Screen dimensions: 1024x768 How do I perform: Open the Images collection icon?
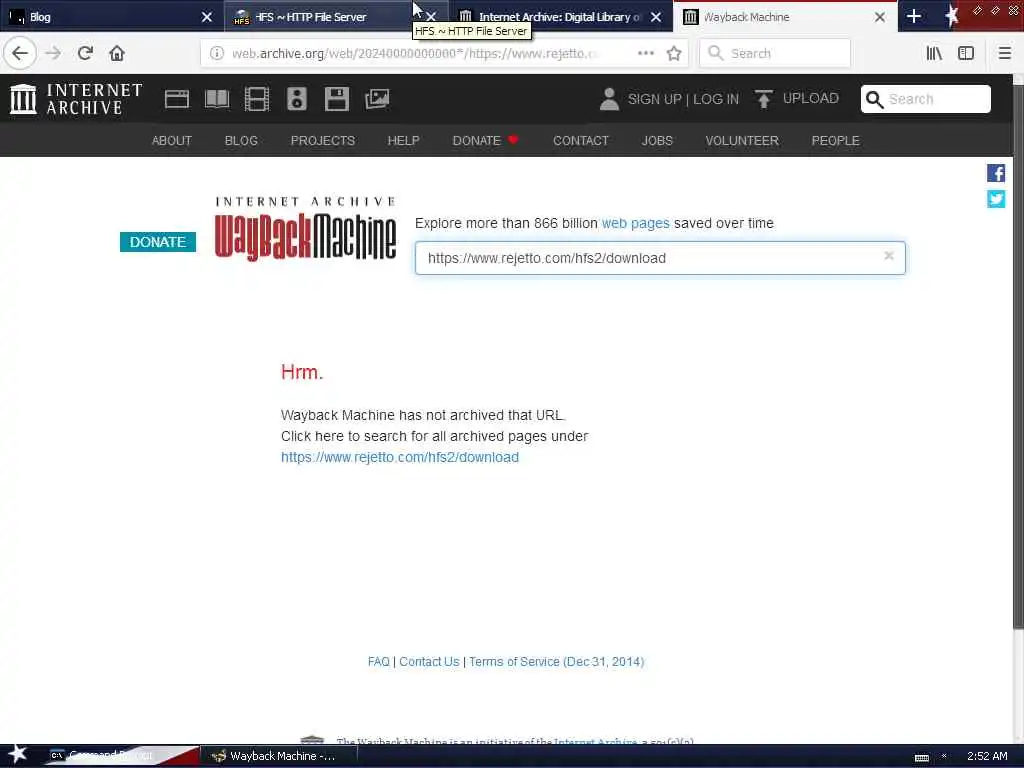click(377, 99)
